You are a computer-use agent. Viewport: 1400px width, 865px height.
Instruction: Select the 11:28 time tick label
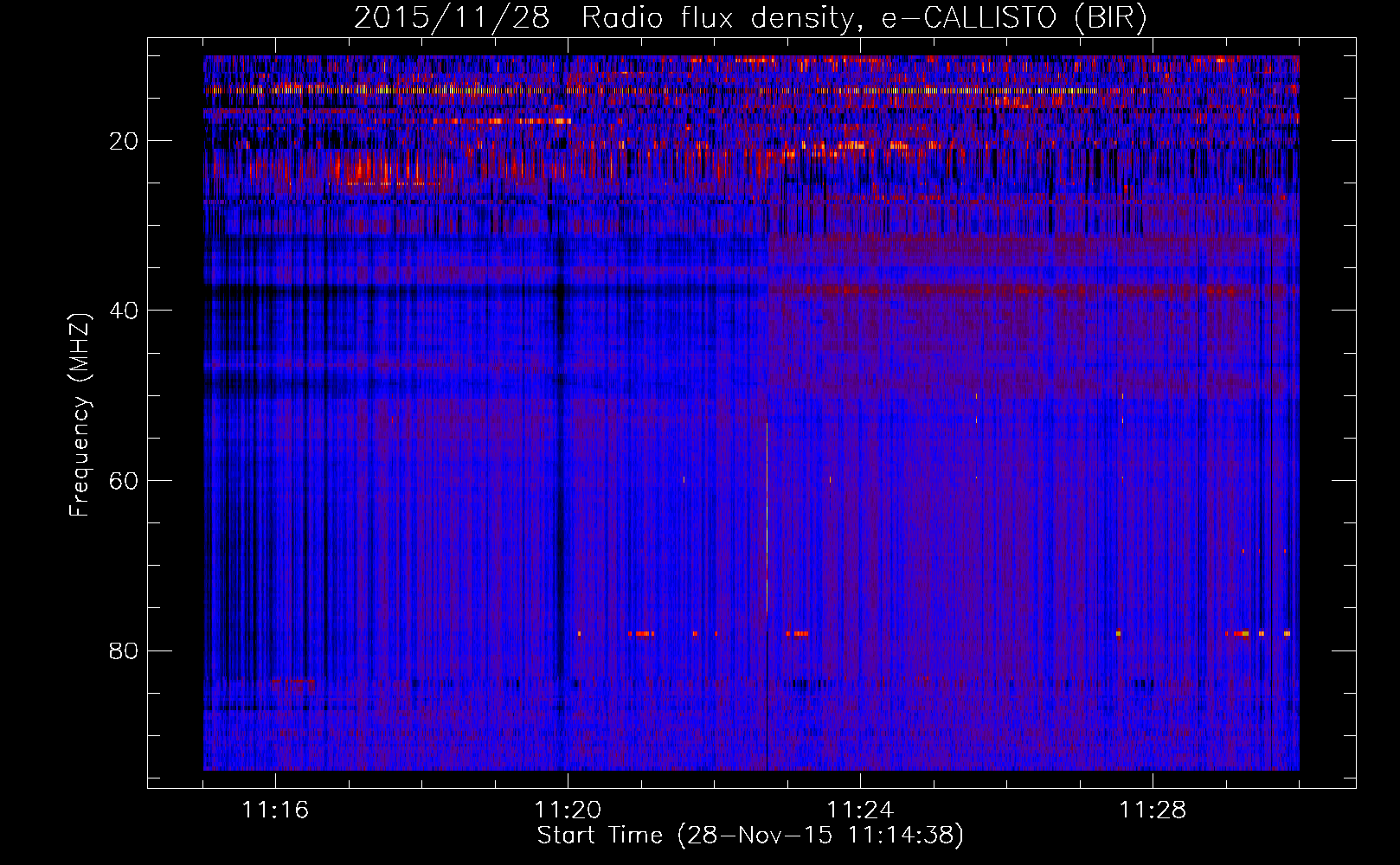pos(1153,810)
